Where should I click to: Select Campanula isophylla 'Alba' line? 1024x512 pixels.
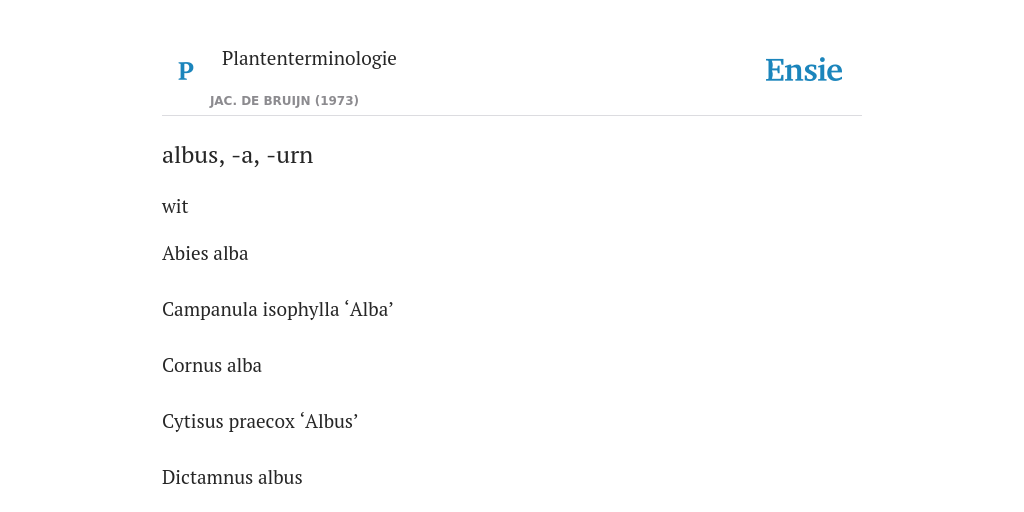coord(278,310)
